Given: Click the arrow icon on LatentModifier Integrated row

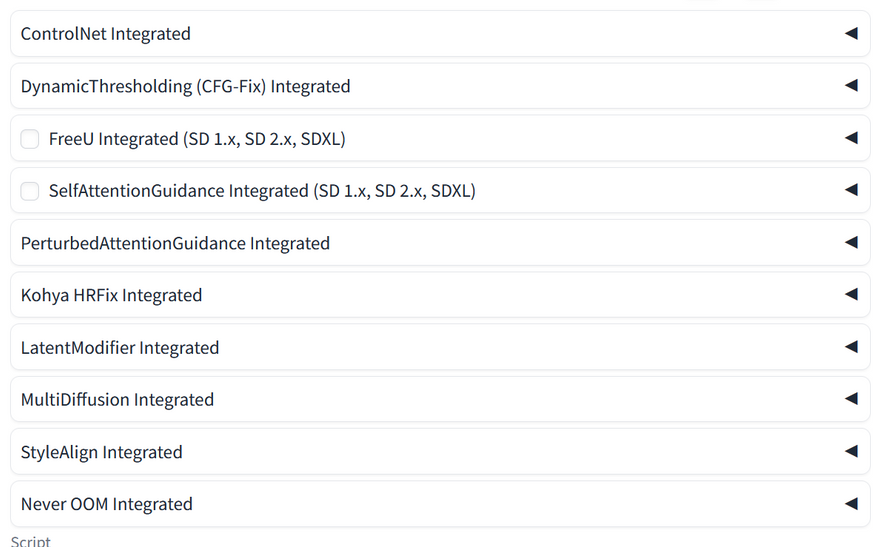Looking at the screenshot, I should [851, 347].
